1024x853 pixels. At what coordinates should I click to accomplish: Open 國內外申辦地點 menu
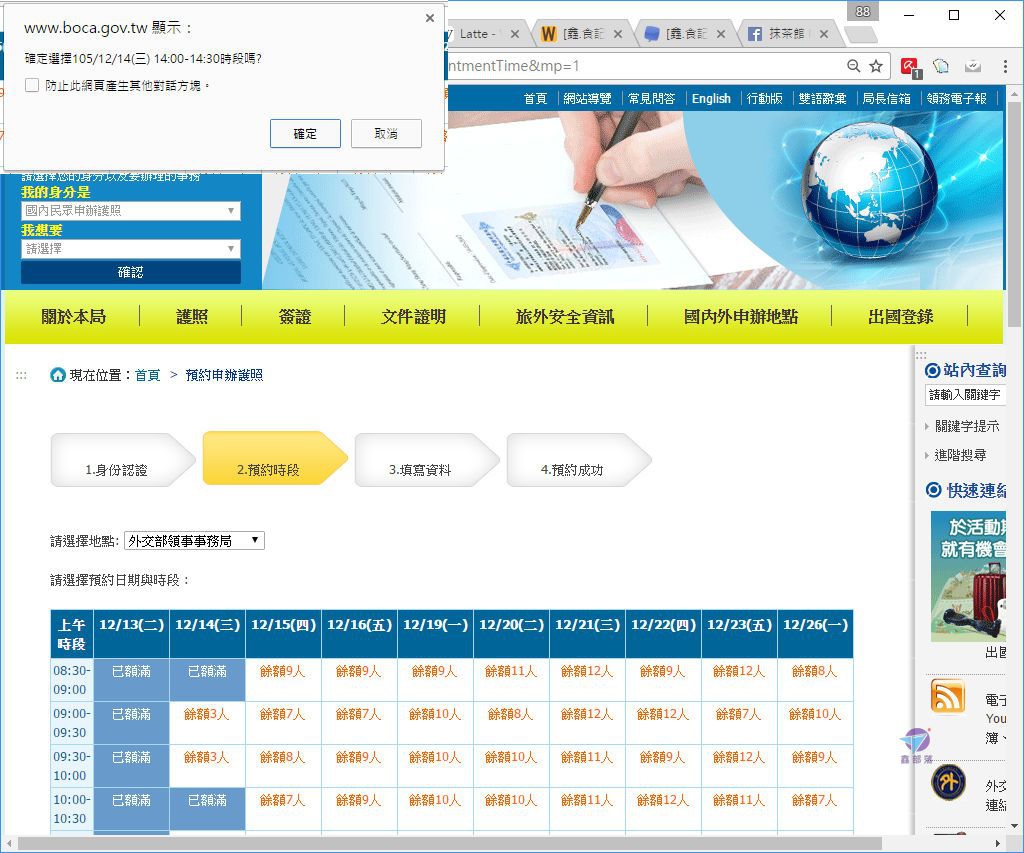coord(741,317)
